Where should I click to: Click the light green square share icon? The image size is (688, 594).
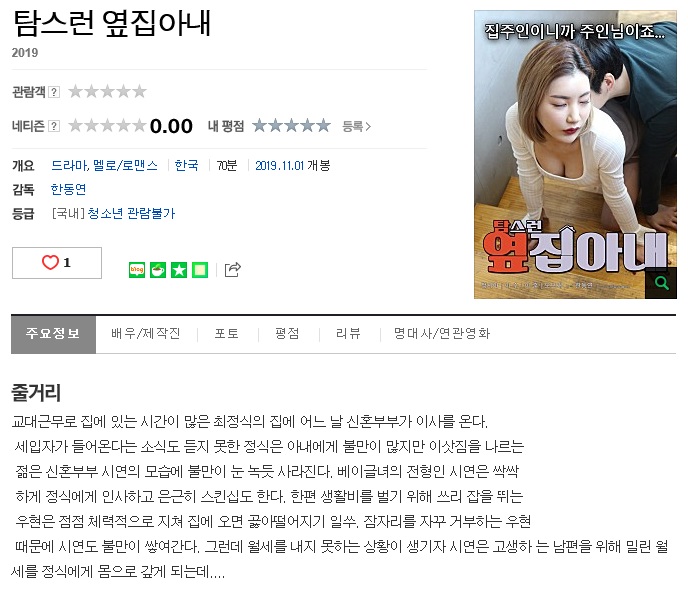click(x=200, y=270)
